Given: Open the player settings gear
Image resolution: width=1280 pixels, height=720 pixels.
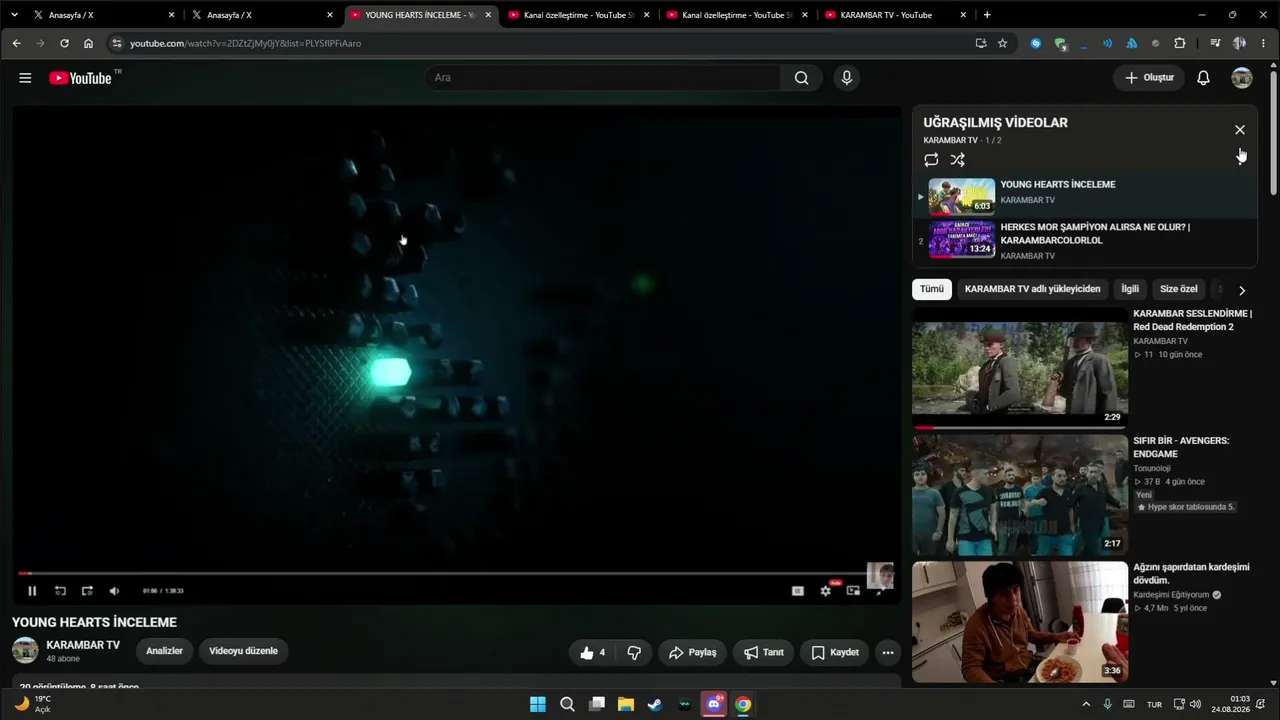Looking at the screenshot, I should pos(826,591).
